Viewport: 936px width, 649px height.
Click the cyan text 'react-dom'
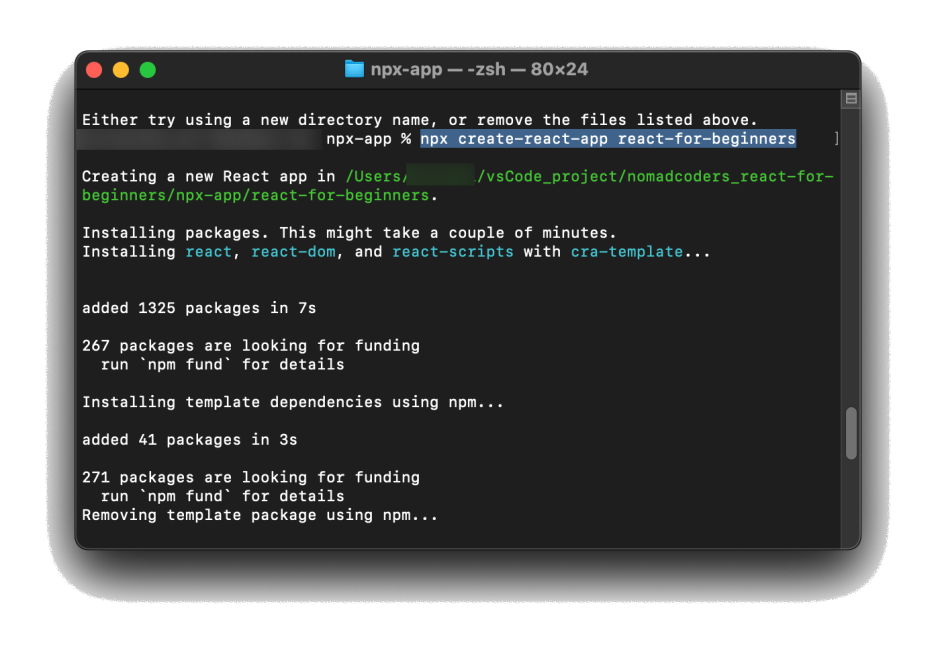point(293,252)
